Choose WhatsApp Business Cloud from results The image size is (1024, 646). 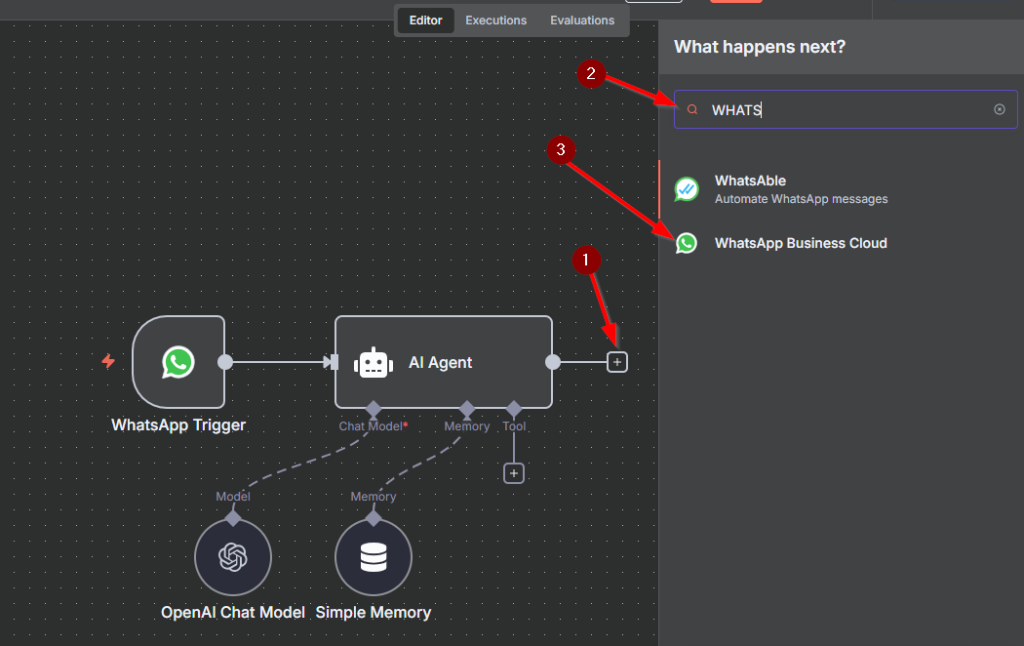click(841, 243)
